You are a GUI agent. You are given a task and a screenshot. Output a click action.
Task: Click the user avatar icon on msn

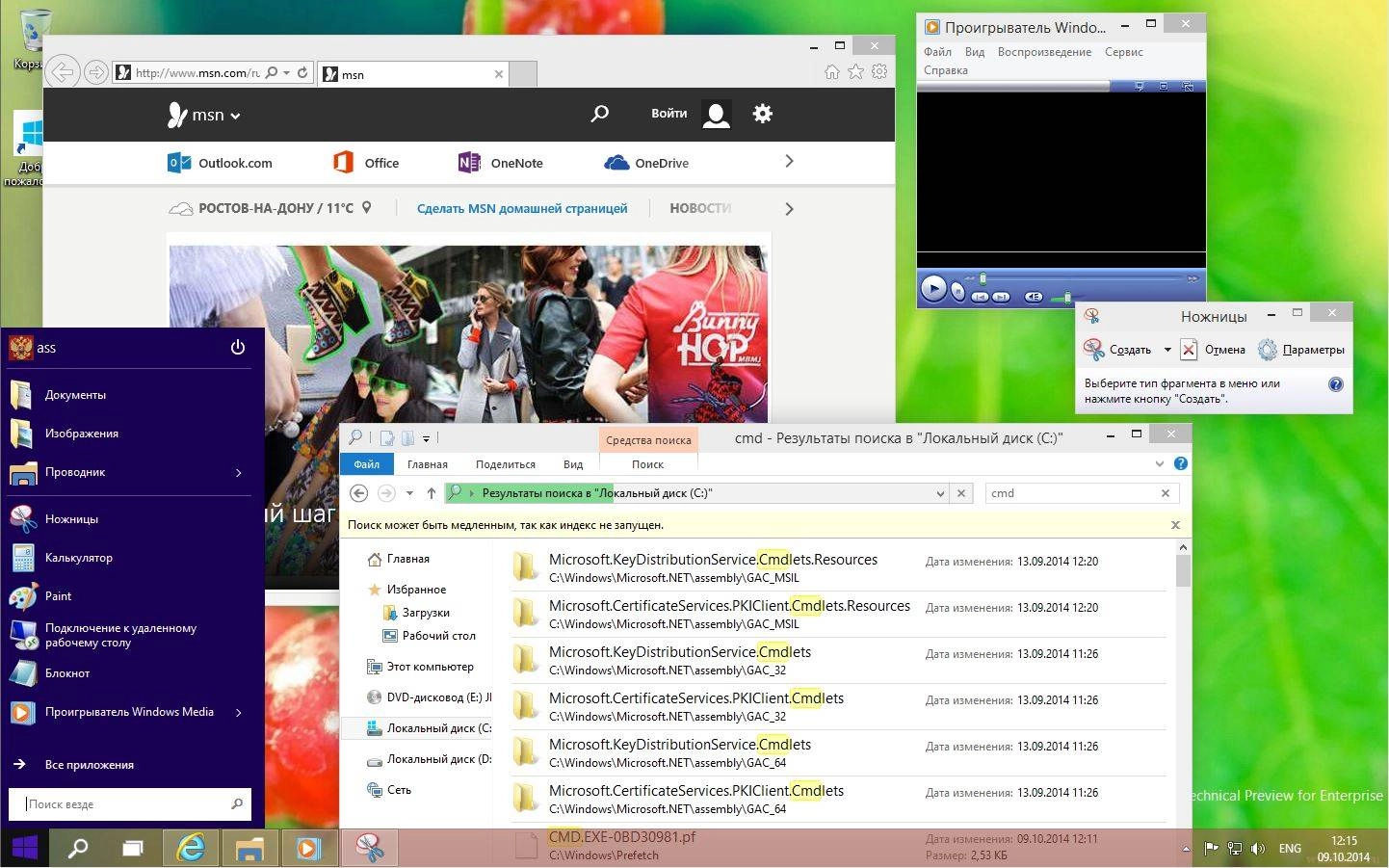click(716, 114)
